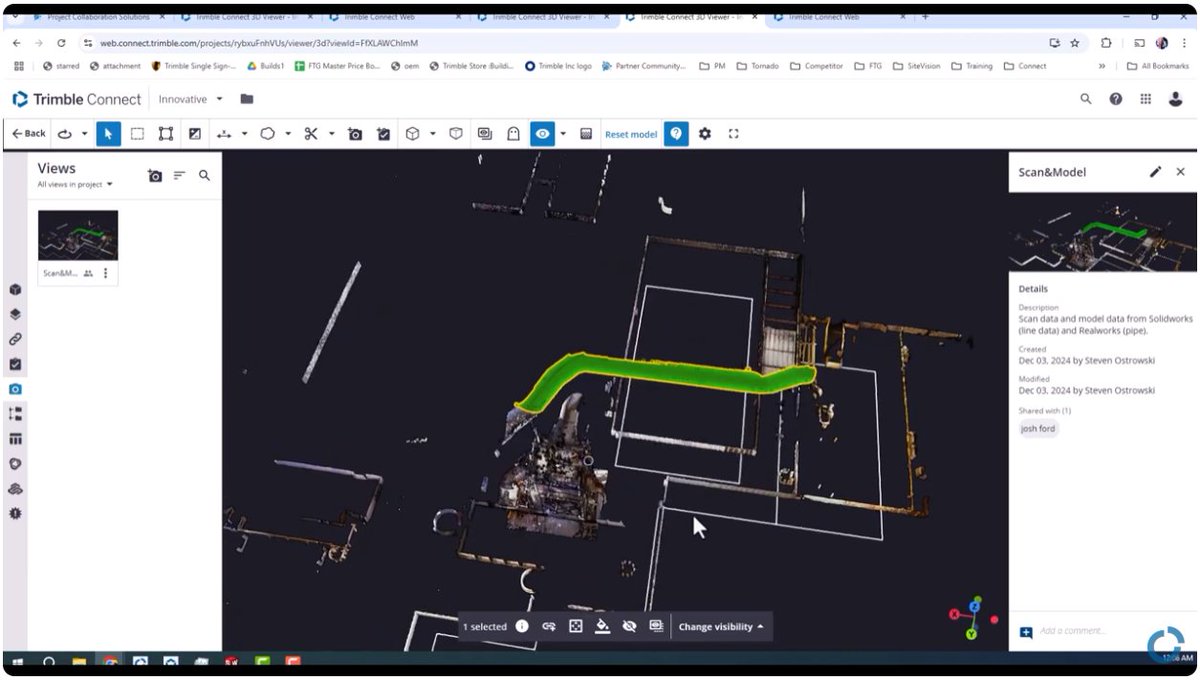Screen dimensions: 1200x680
Task: Open viewer settings gear
Action: click(705, 133)
